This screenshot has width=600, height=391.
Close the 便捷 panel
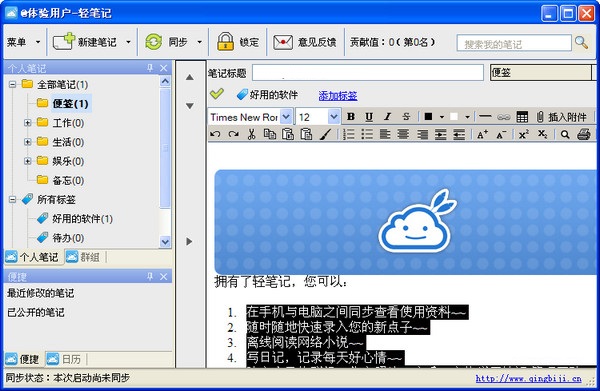pos(164,276)
